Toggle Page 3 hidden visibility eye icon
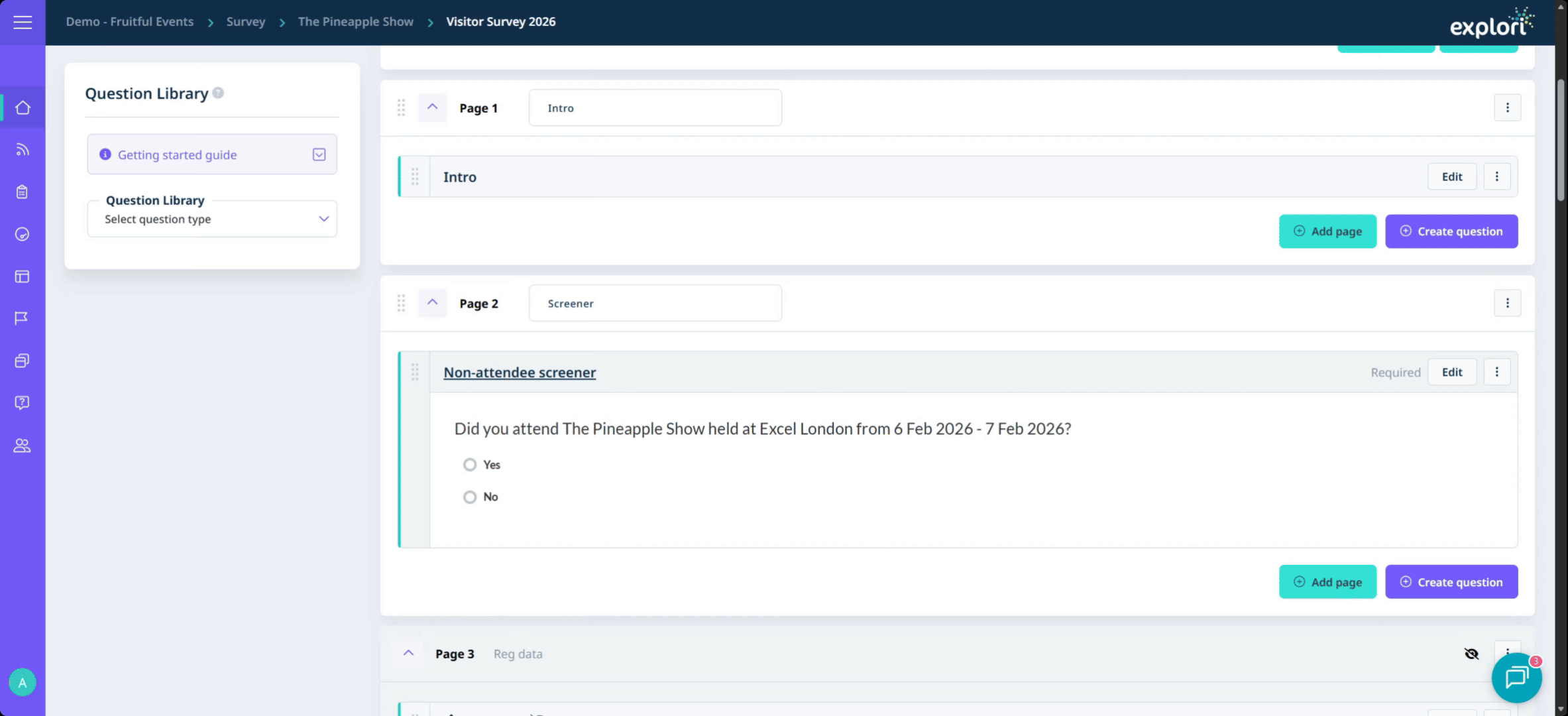The height and width of the screenshot is (716, 1568). tap(1471, 654)
